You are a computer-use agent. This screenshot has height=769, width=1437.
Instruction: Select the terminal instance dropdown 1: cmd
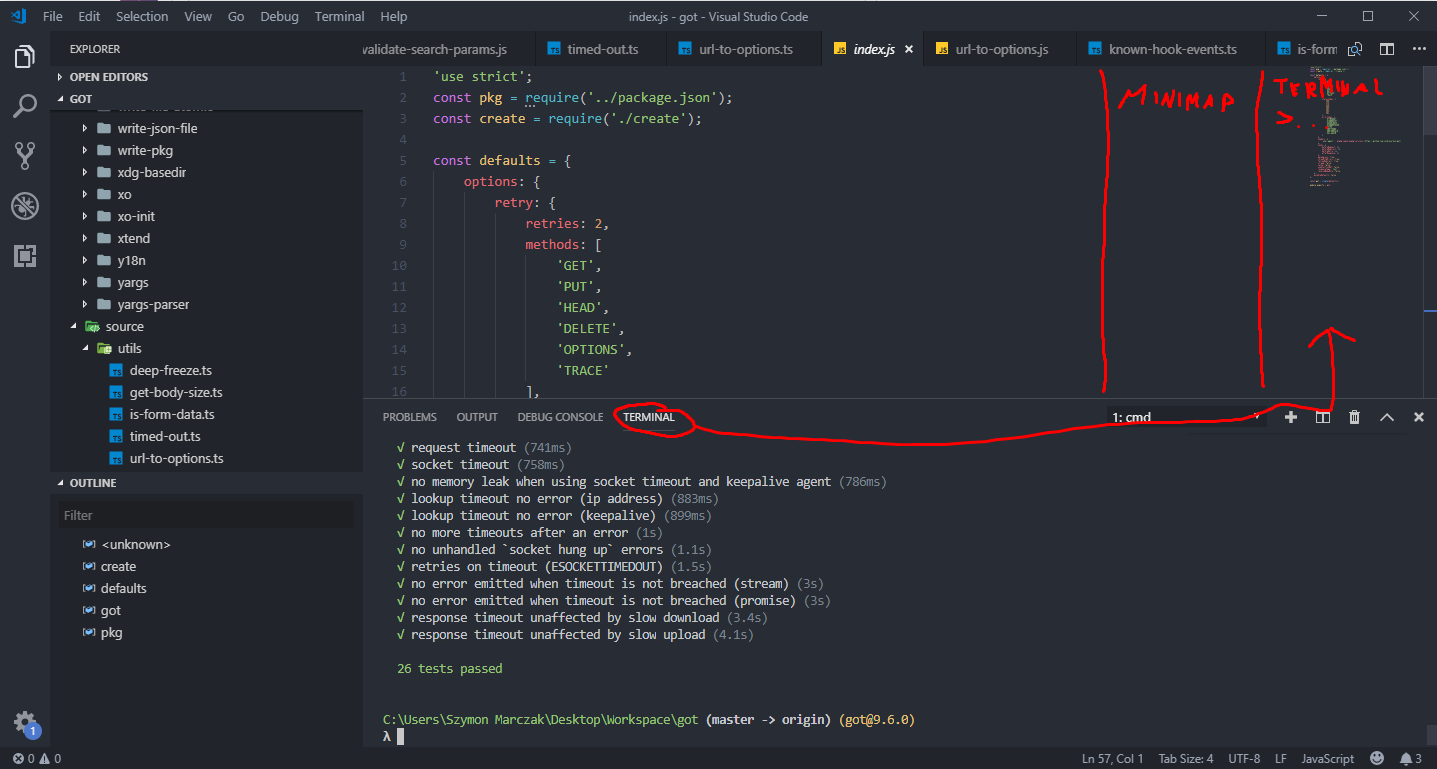coord(1186,417)
